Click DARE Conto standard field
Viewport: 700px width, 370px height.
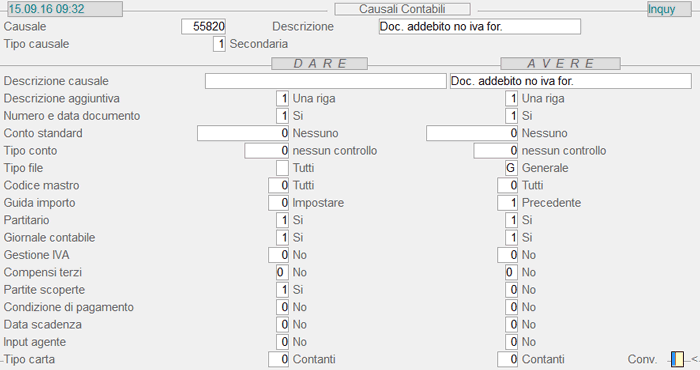[x=243, y=133]
